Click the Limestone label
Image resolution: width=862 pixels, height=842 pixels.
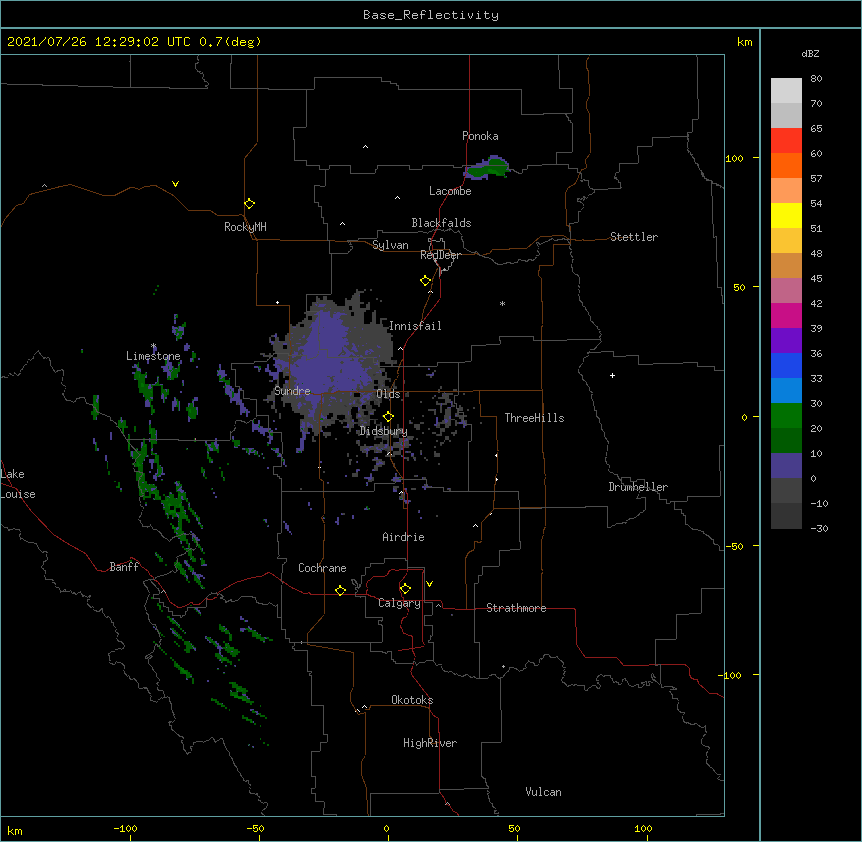coord(153,356)
